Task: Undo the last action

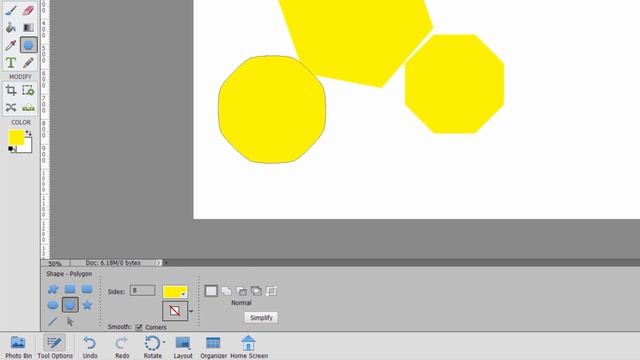Action: [x=90, y=347]
